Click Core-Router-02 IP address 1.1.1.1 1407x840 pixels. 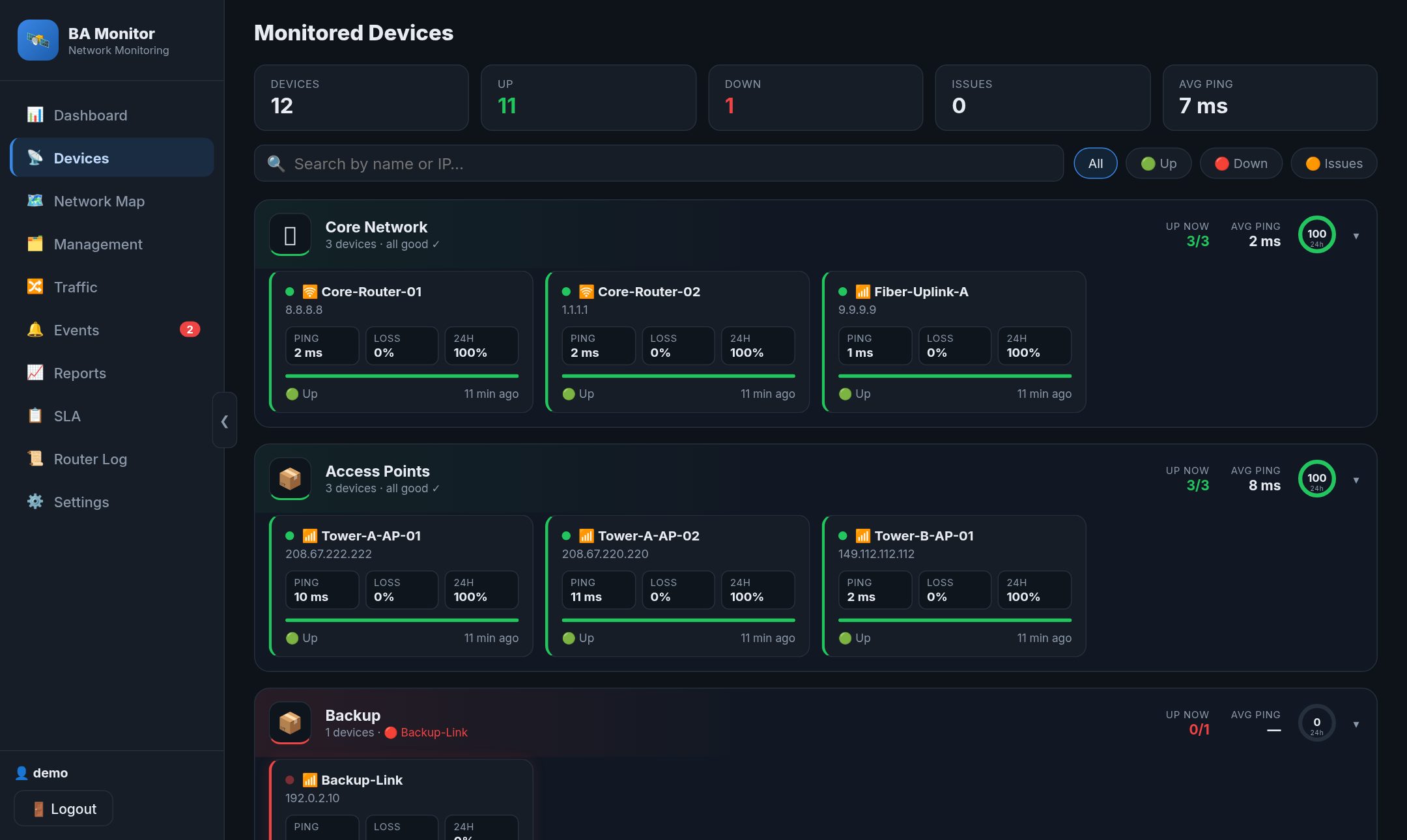[575, 310]
